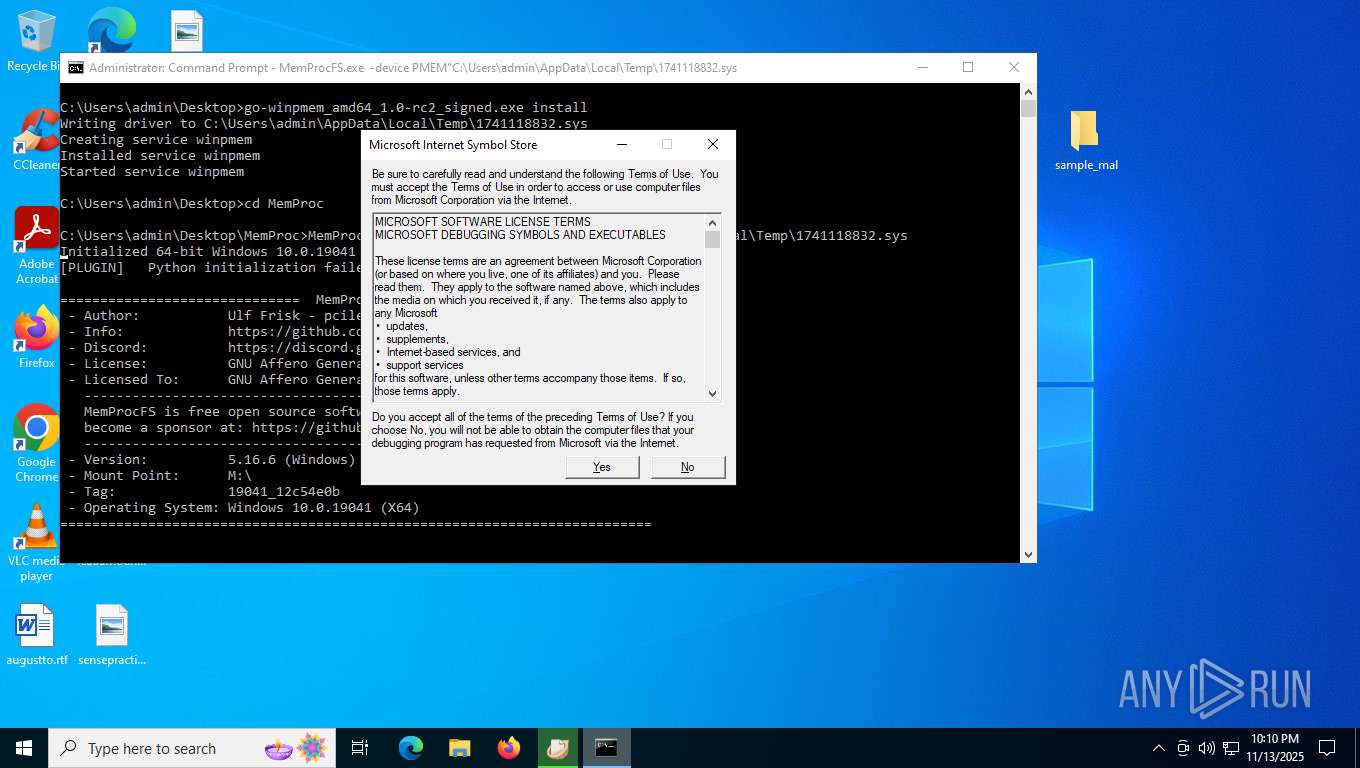
Task: Open the notification center
Action: pos(1327,748)
